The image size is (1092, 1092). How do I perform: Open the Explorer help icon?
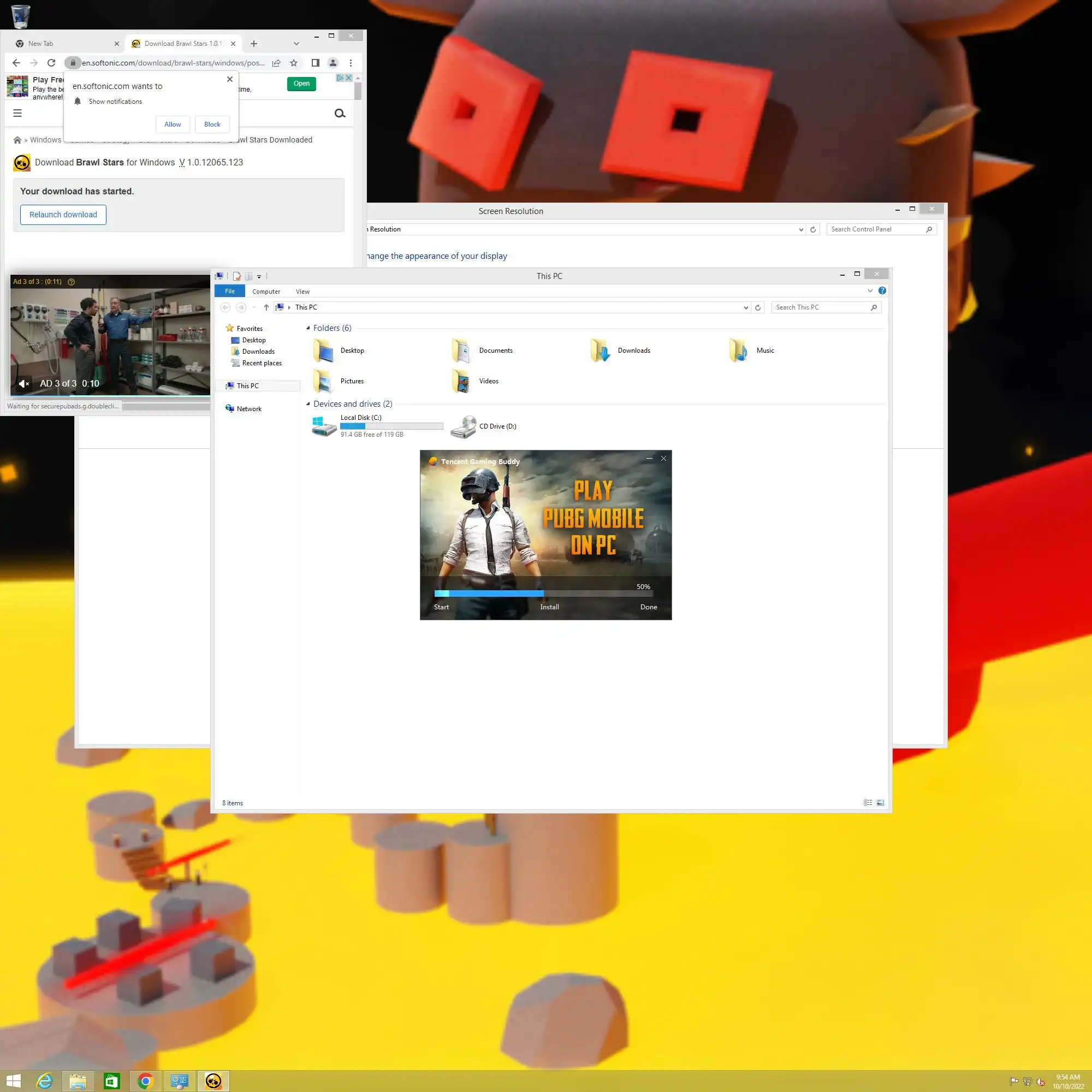(x=882, y=290)
